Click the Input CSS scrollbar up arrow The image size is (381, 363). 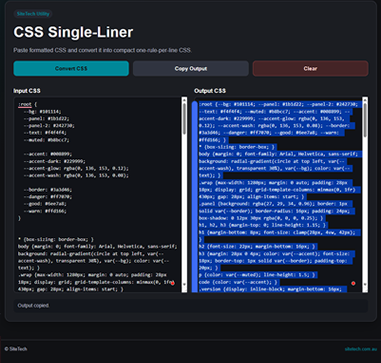(184, 100)
